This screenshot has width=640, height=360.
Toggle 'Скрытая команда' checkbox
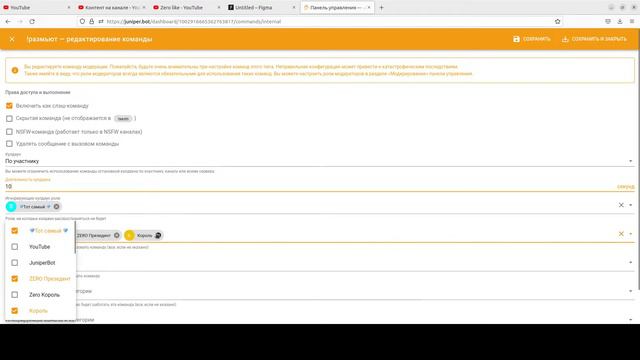click(x=9, y=118)
